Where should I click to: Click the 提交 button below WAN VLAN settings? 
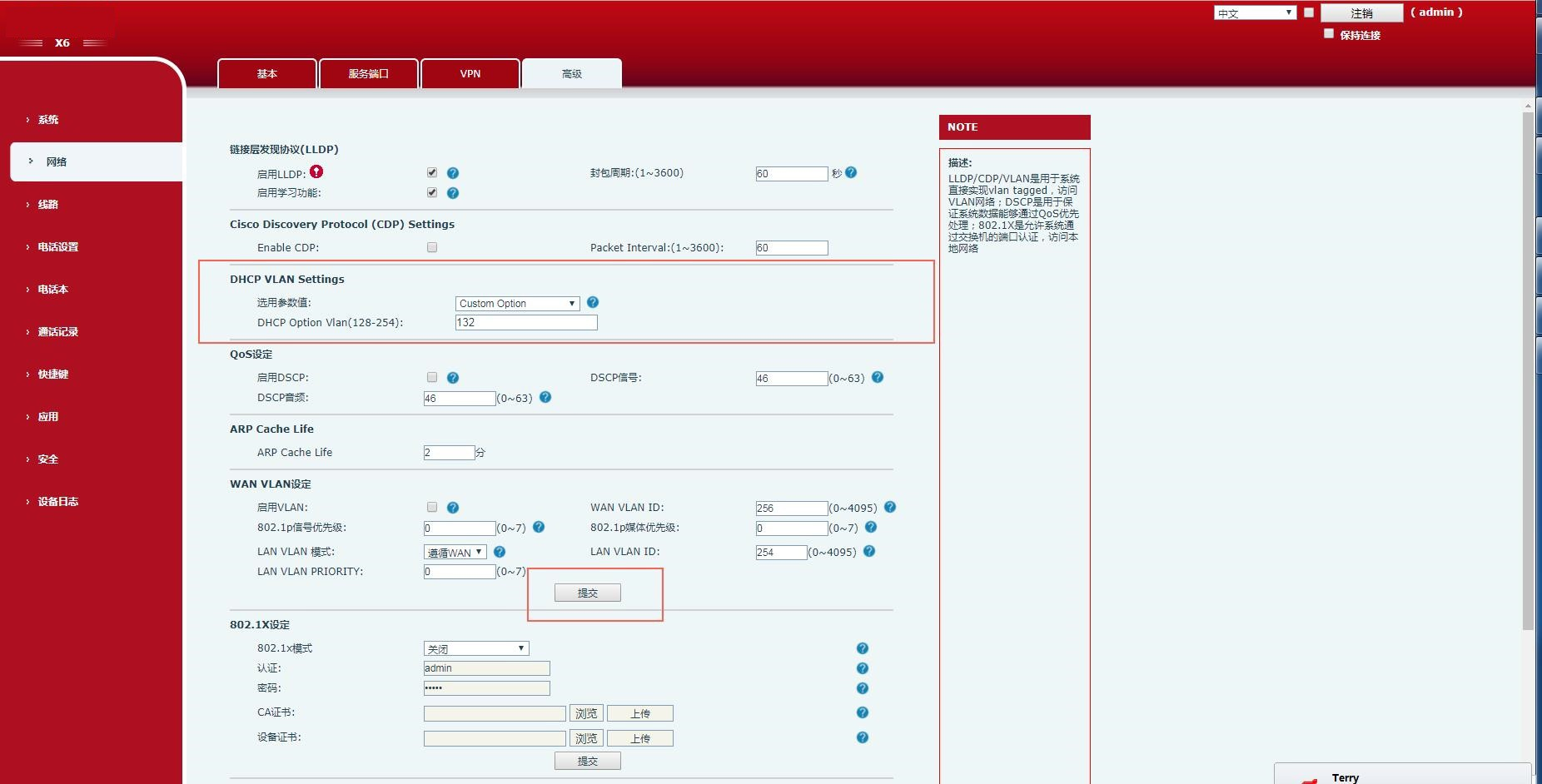point(588,593)
